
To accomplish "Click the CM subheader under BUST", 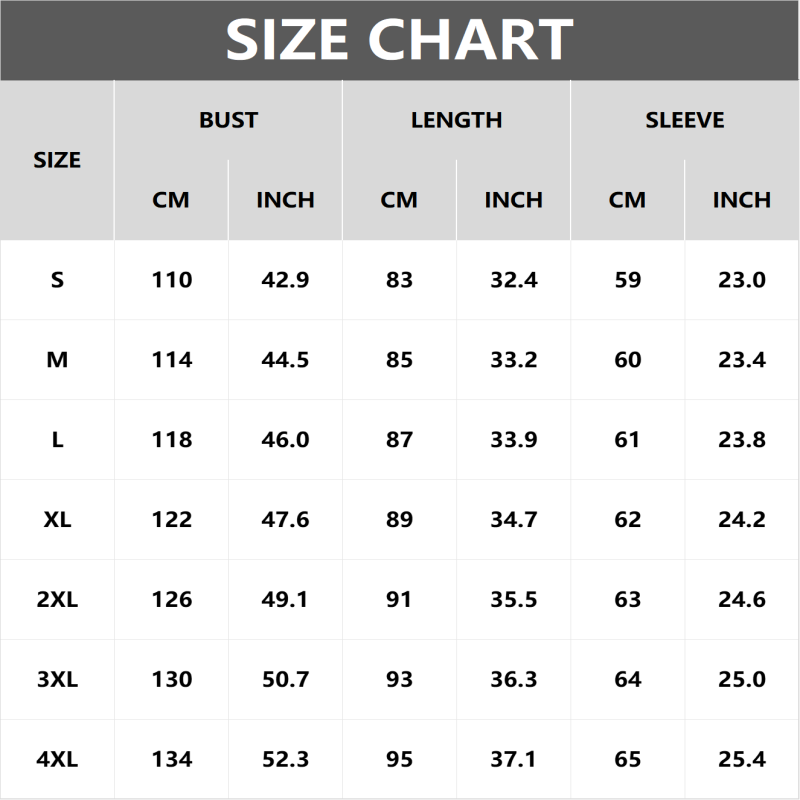I will [171, 200].
